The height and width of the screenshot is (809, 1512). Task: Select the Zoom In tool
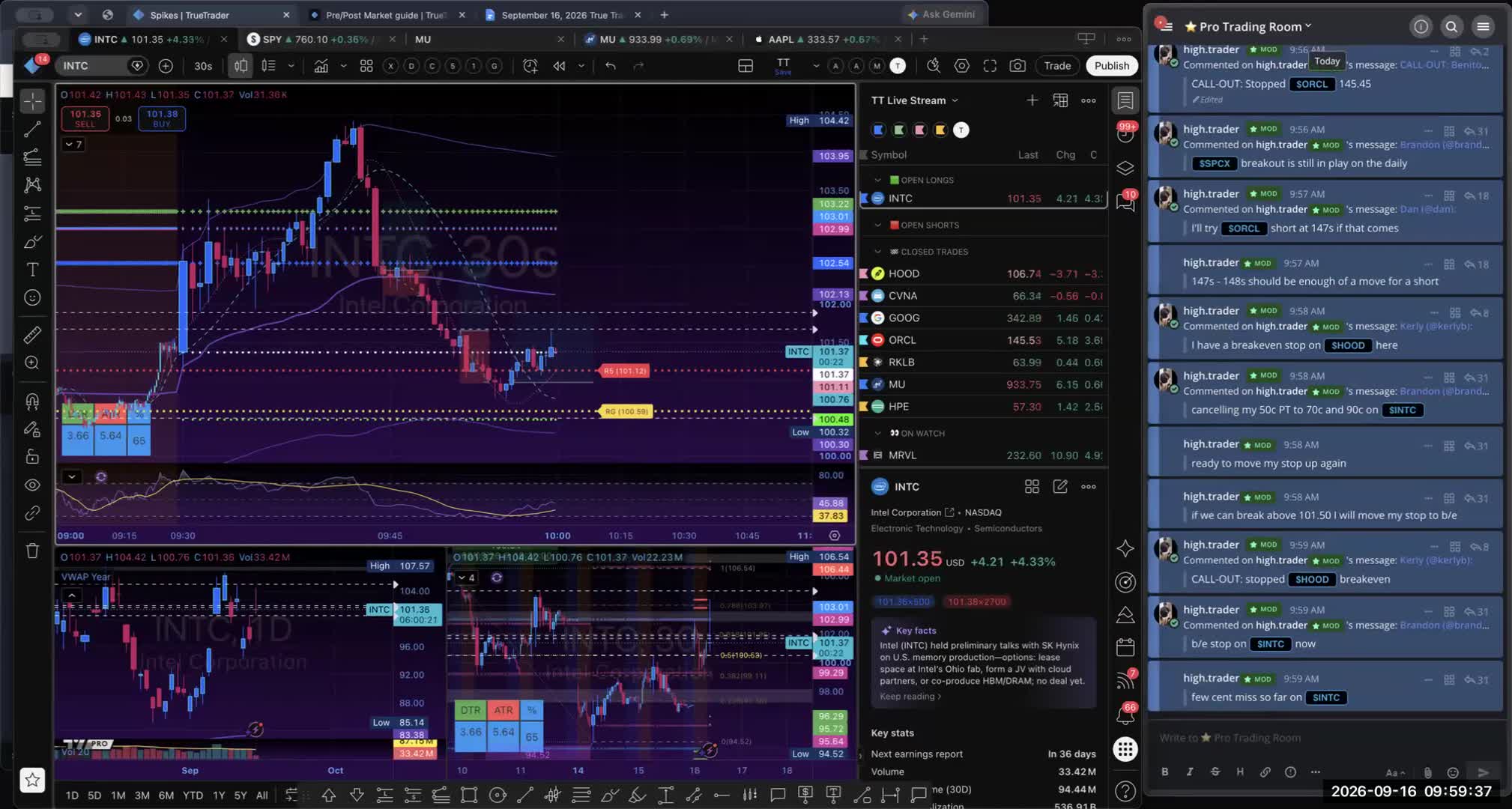coord(32,363)
